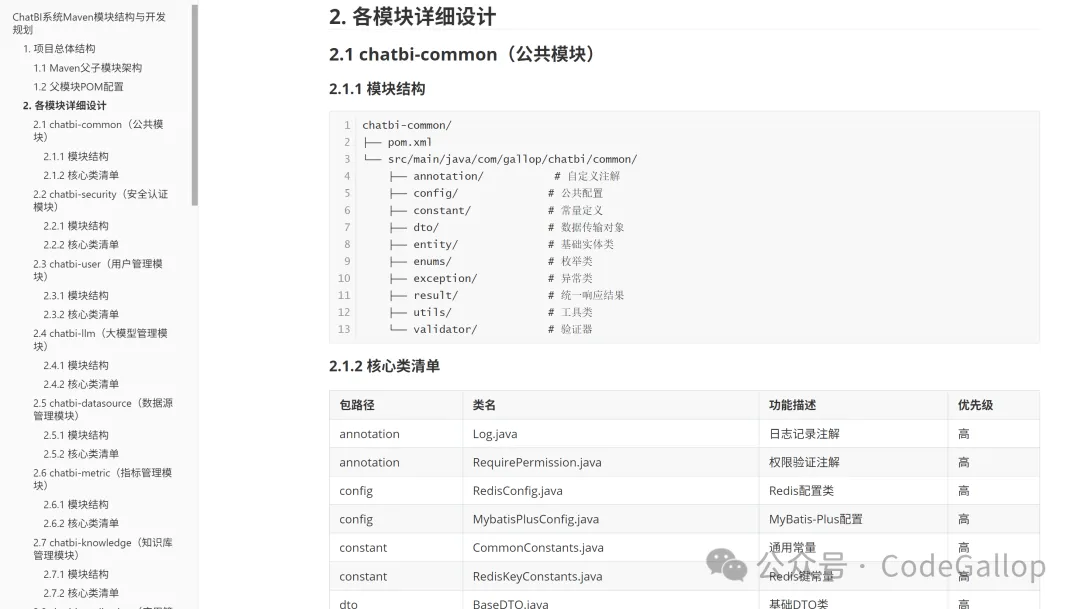Open 2.7.2 核心类清单 in the outline
Image resolution: width=1080 pixels, height=609 pixels.
[81, 593]
